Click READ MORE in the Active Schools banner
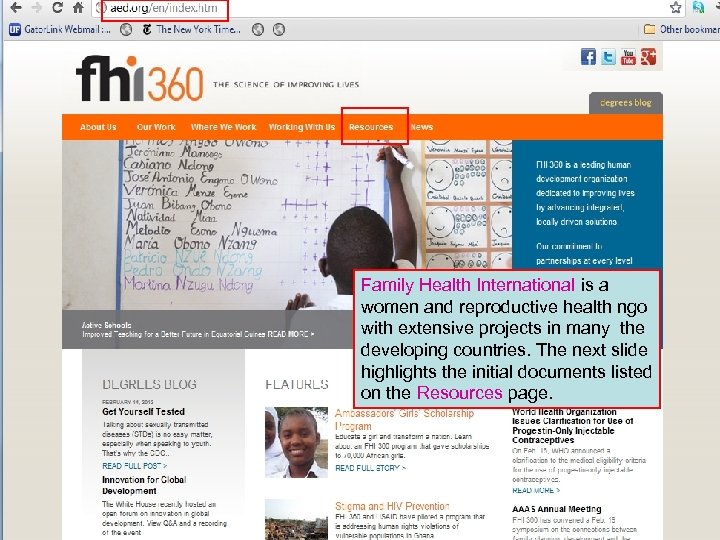Image resolution: width=720 pixels, height=540 pixels. (x=291, y=334)
